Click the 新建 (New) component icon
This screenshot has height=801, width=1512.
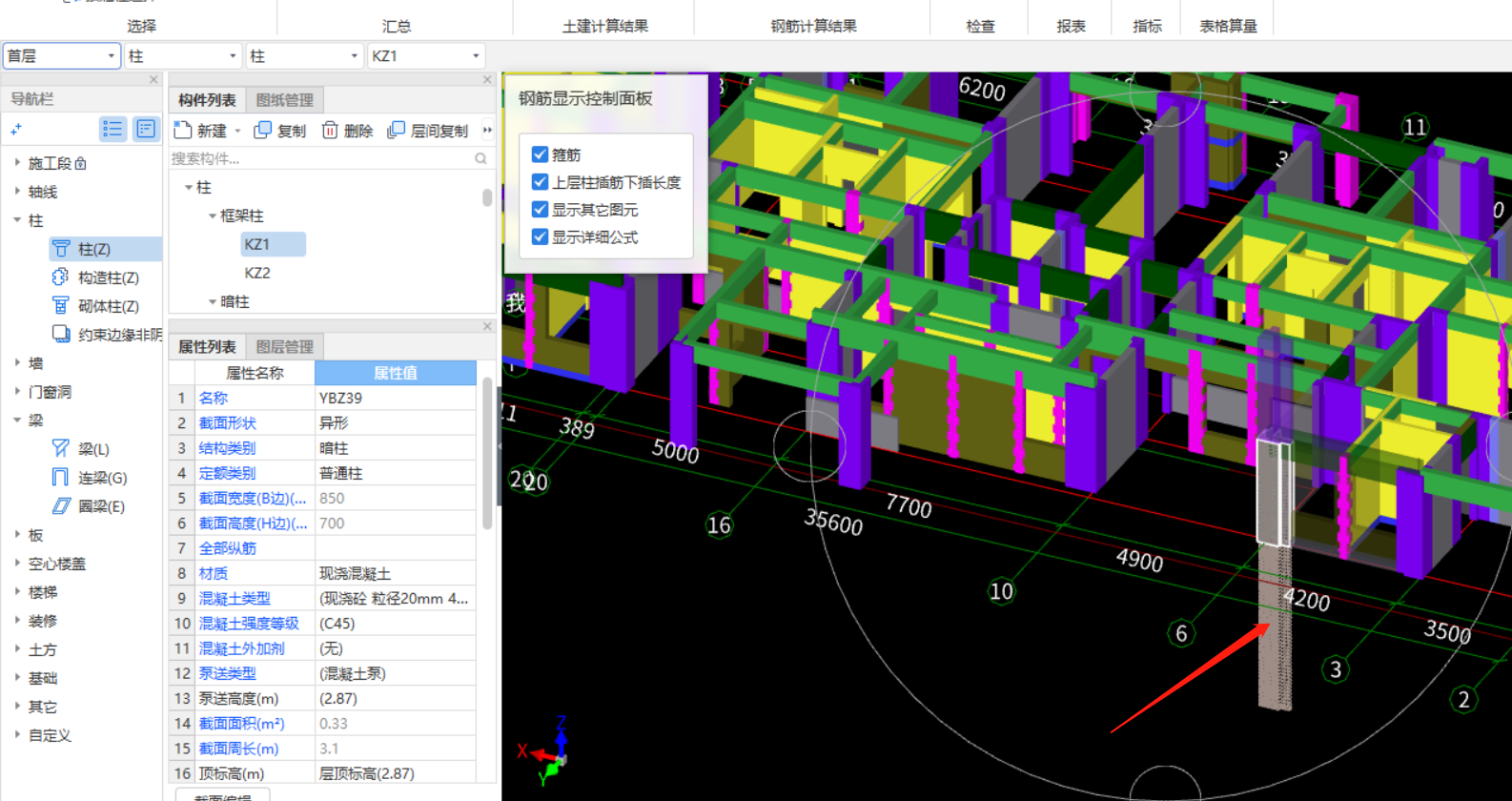(183, 130)
